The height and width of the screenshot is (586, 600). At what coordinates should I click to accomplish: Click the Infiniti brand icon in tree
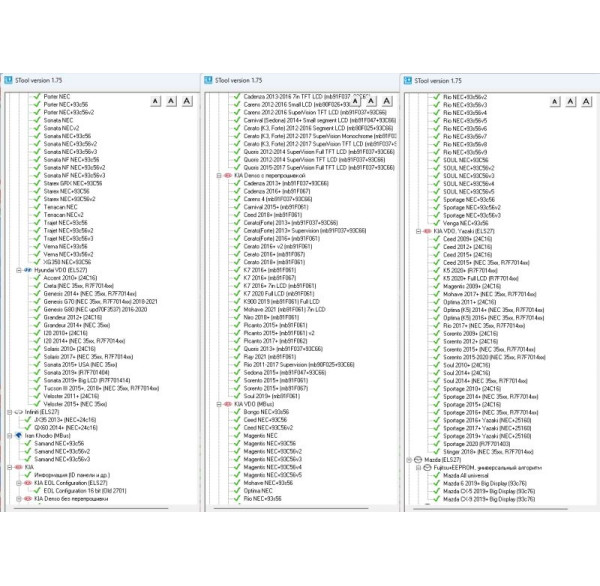point(19,410)
